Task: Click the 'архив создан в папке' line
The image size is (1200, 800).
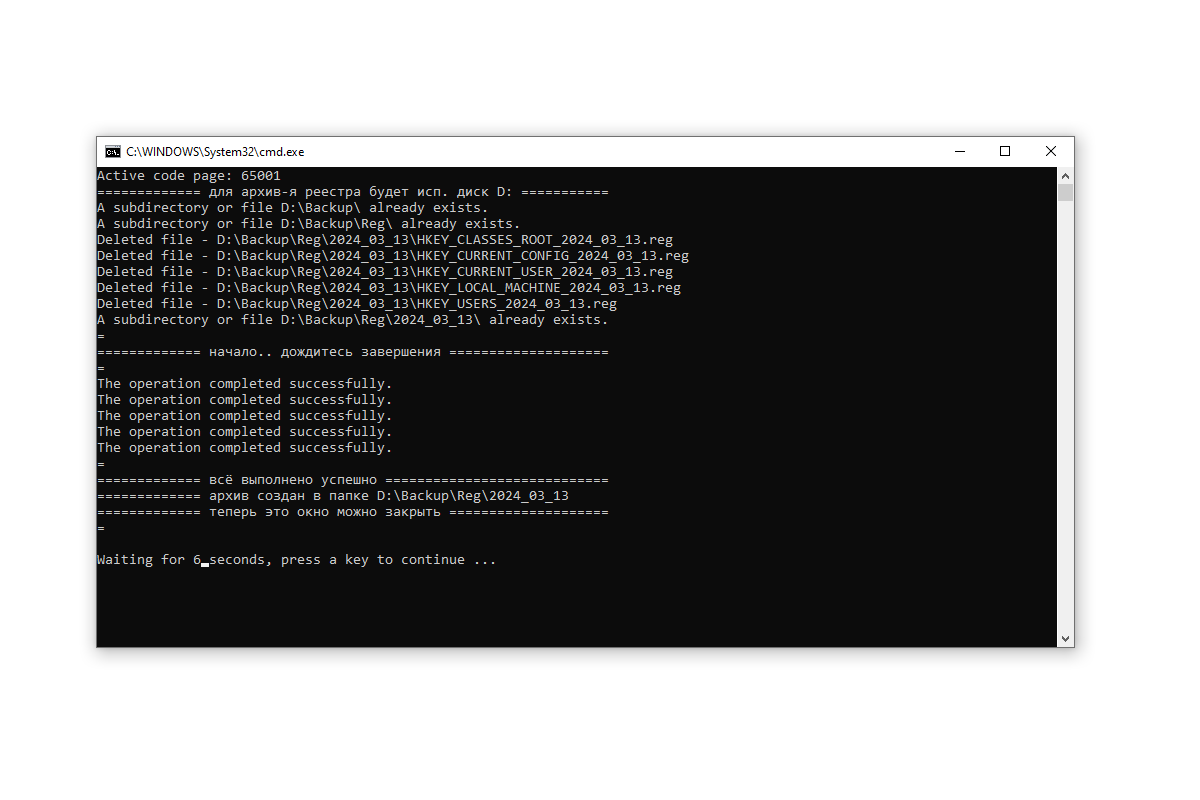Action: [x=333, y=496]
